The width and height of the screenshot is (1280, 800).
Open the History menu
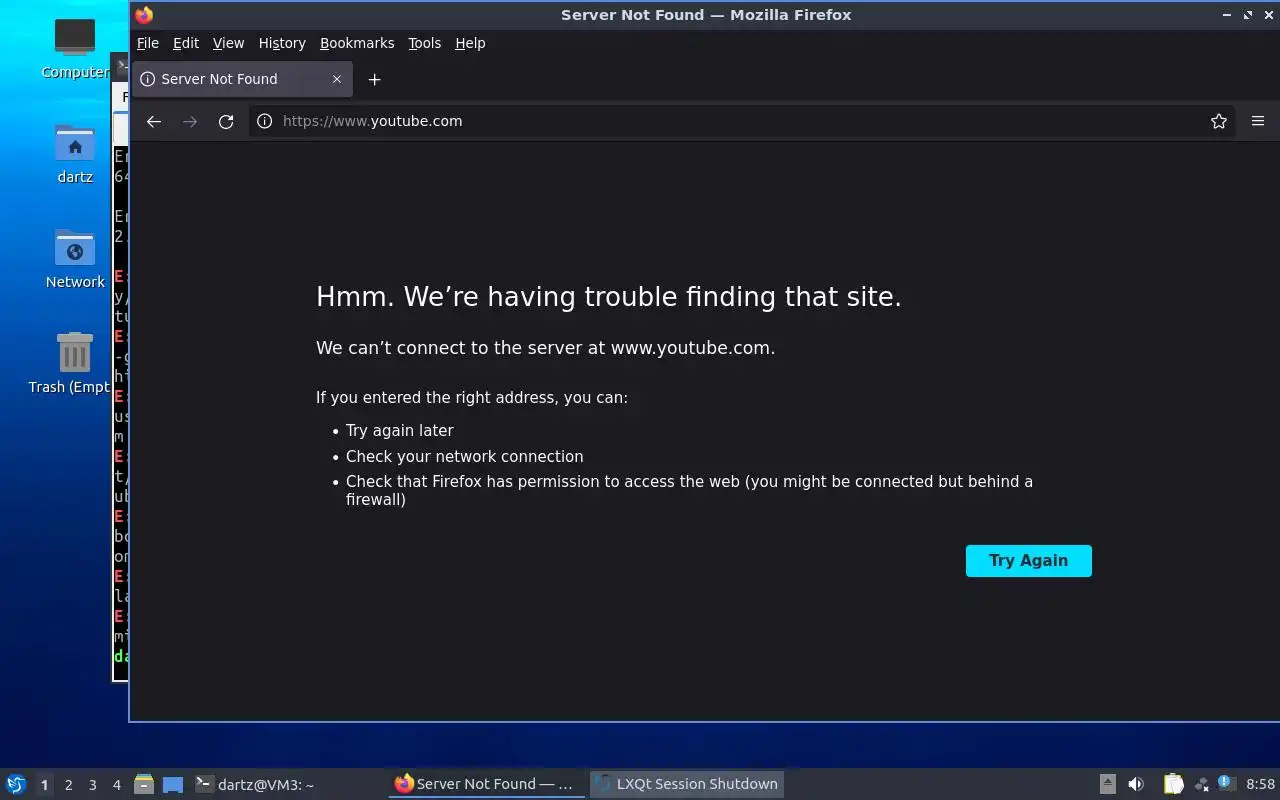(x=282, y=43)
